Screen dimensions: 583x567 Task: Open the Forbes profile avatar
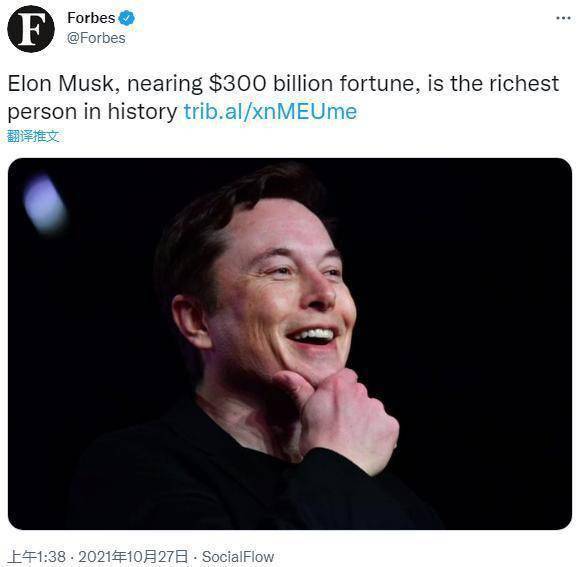click(31, 29)
